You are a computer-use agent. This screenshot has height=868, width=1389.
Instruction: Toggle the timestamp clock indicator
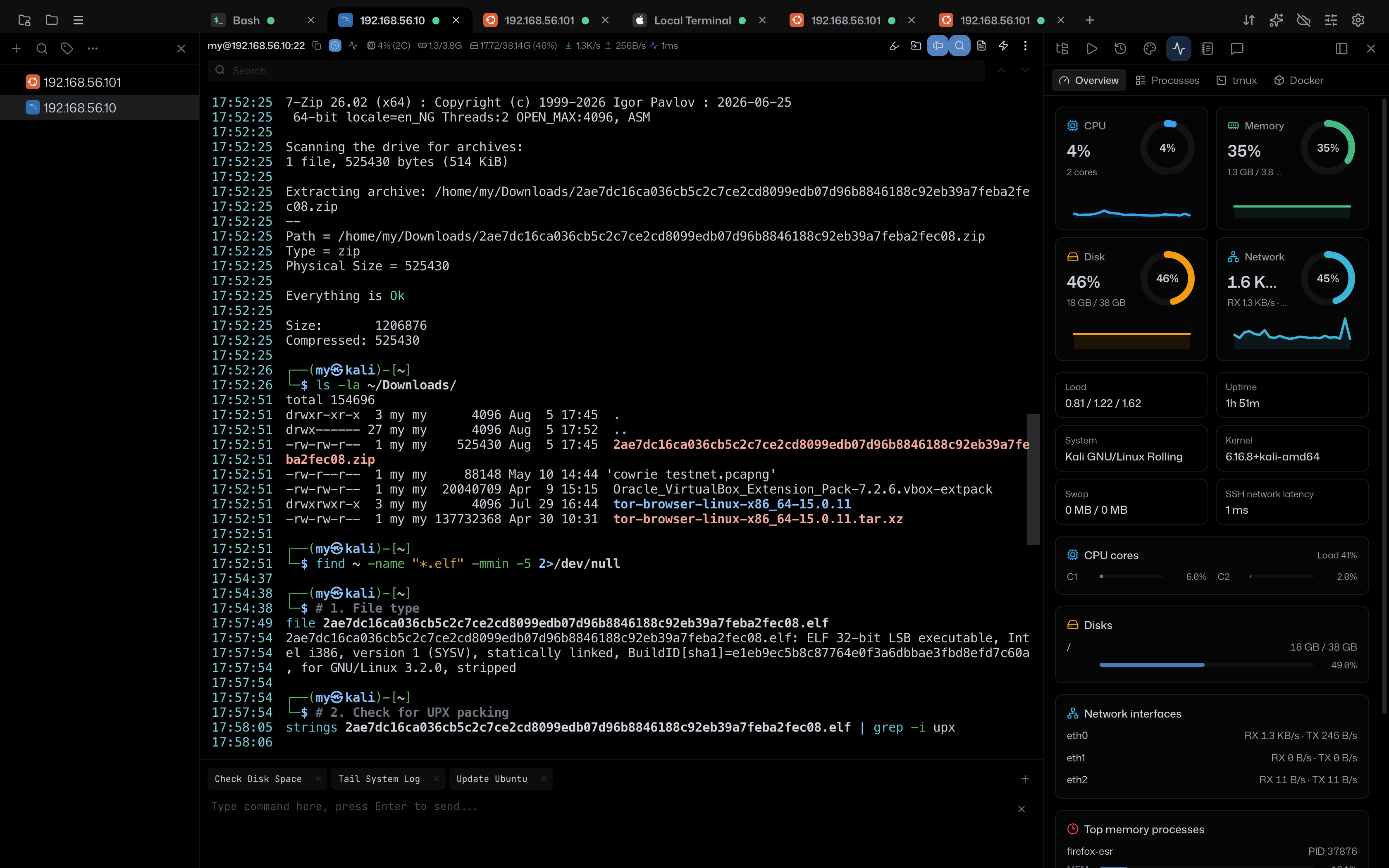(335, 45)
